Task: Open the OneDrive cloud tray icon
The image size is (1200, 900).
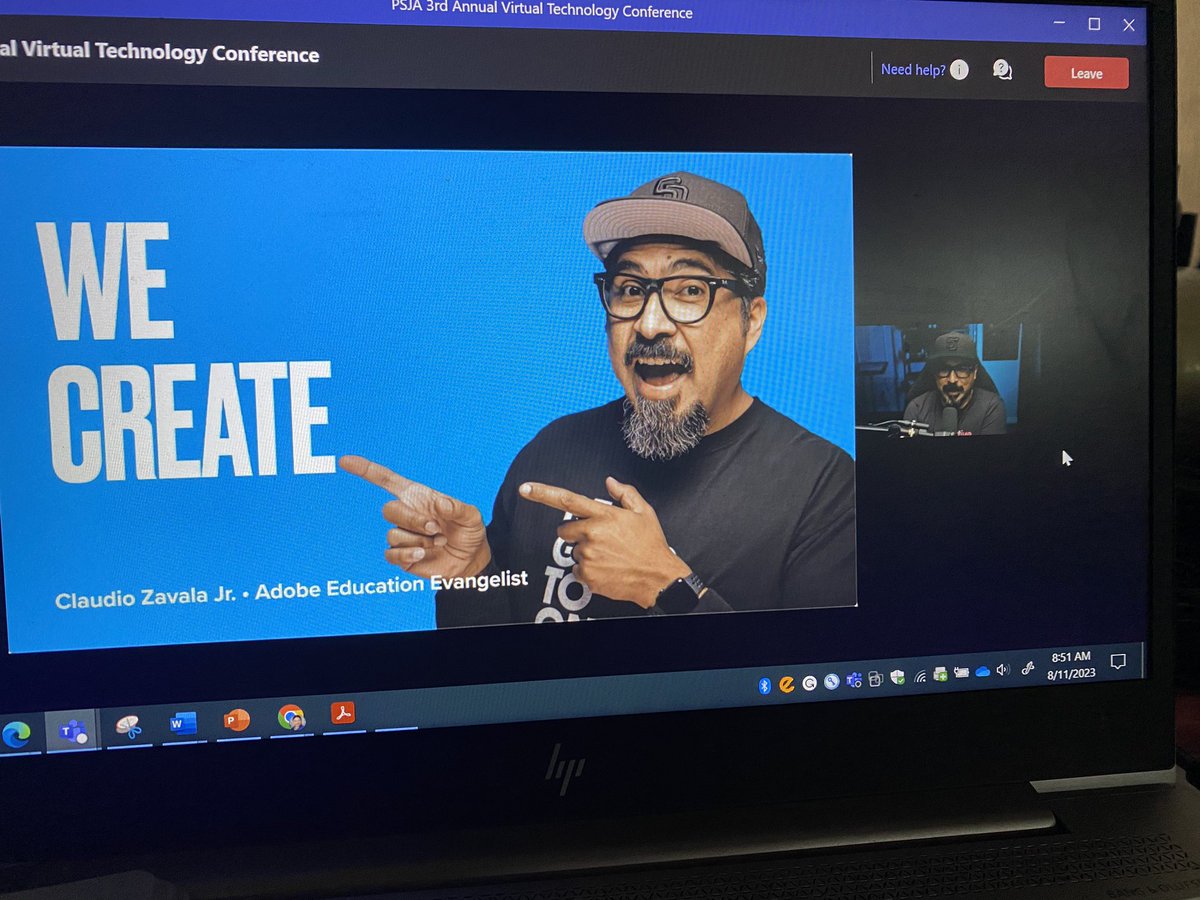Action: point(982,671)
